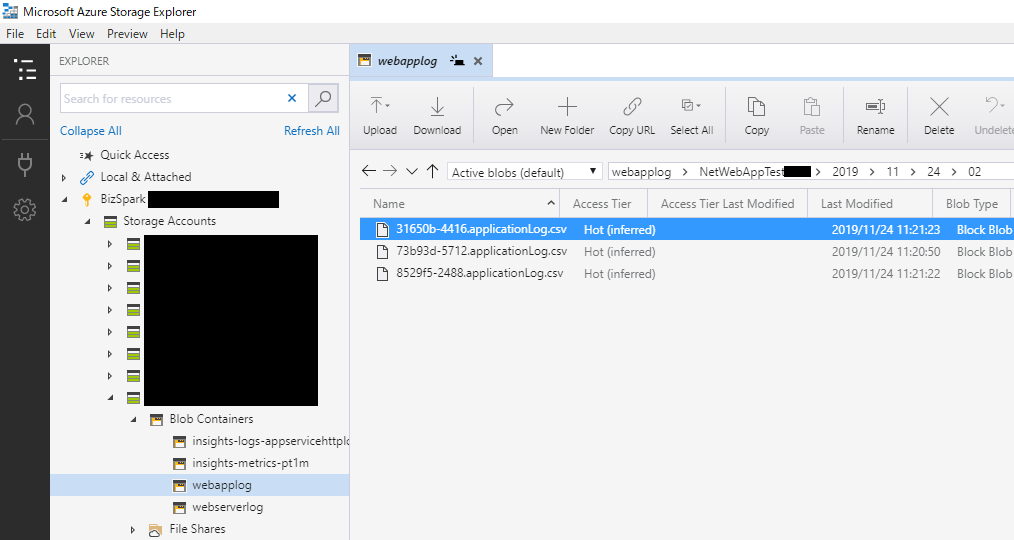The image size is (1014, 540).
Task: Clear the search box with X
Action: point(292,98)
